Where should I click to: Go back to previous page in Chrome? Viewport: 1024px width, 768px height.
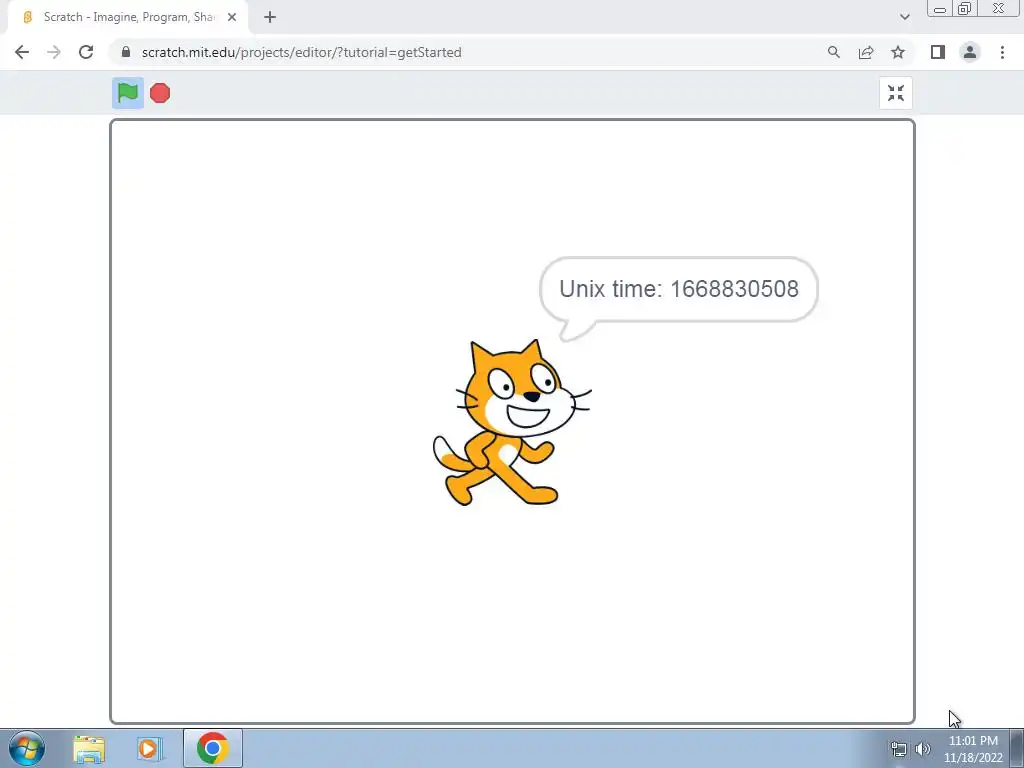22,52
